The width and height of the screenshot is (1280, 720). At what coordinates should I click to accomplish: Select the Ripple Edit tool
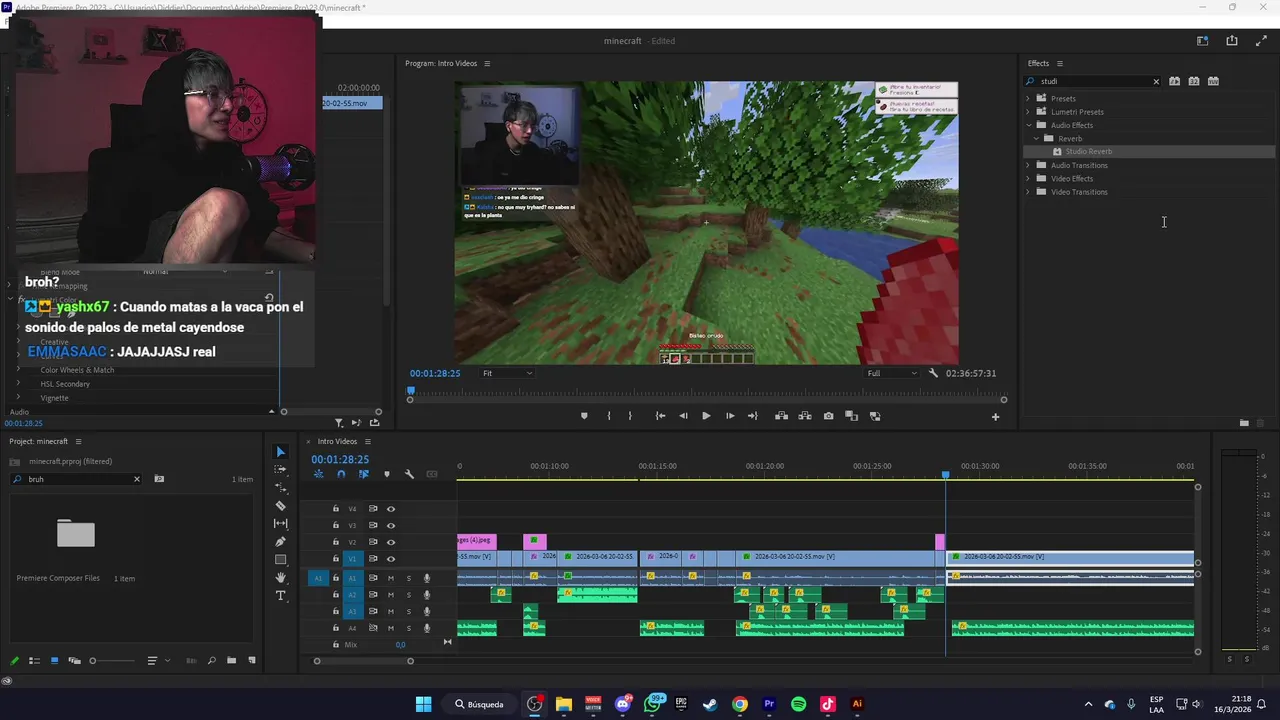tap(281, 488)
